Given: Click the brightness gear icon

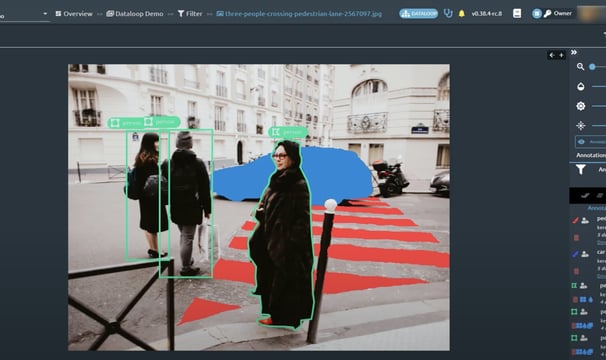Looking at the screenshot, I should tap(580, 106).
